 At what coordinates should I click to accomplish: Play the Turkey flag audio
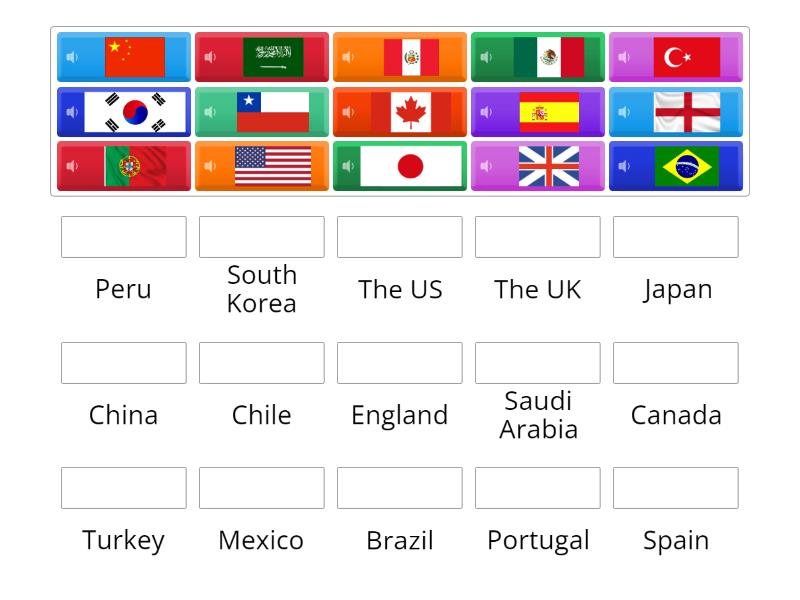(622, 57)
